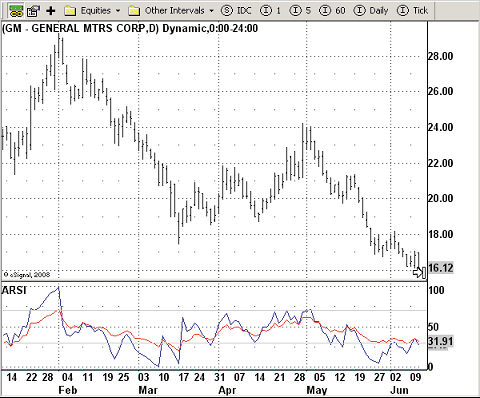Open the Equities folder menu
480x398 pixels.
tap(92, 11)
